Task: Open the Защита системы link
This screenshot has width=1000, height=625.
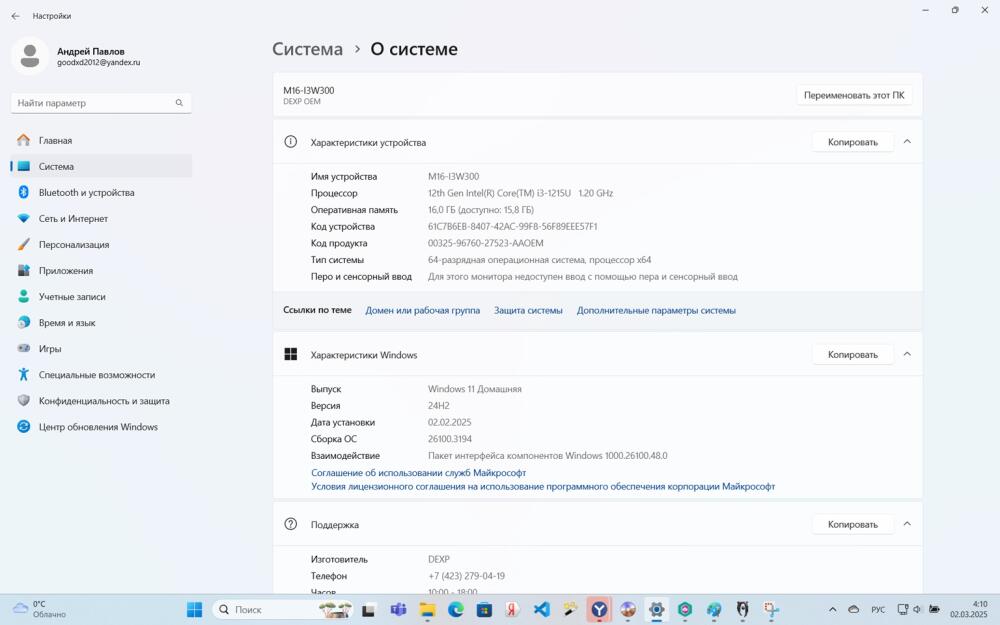Action: pos(528,311)
